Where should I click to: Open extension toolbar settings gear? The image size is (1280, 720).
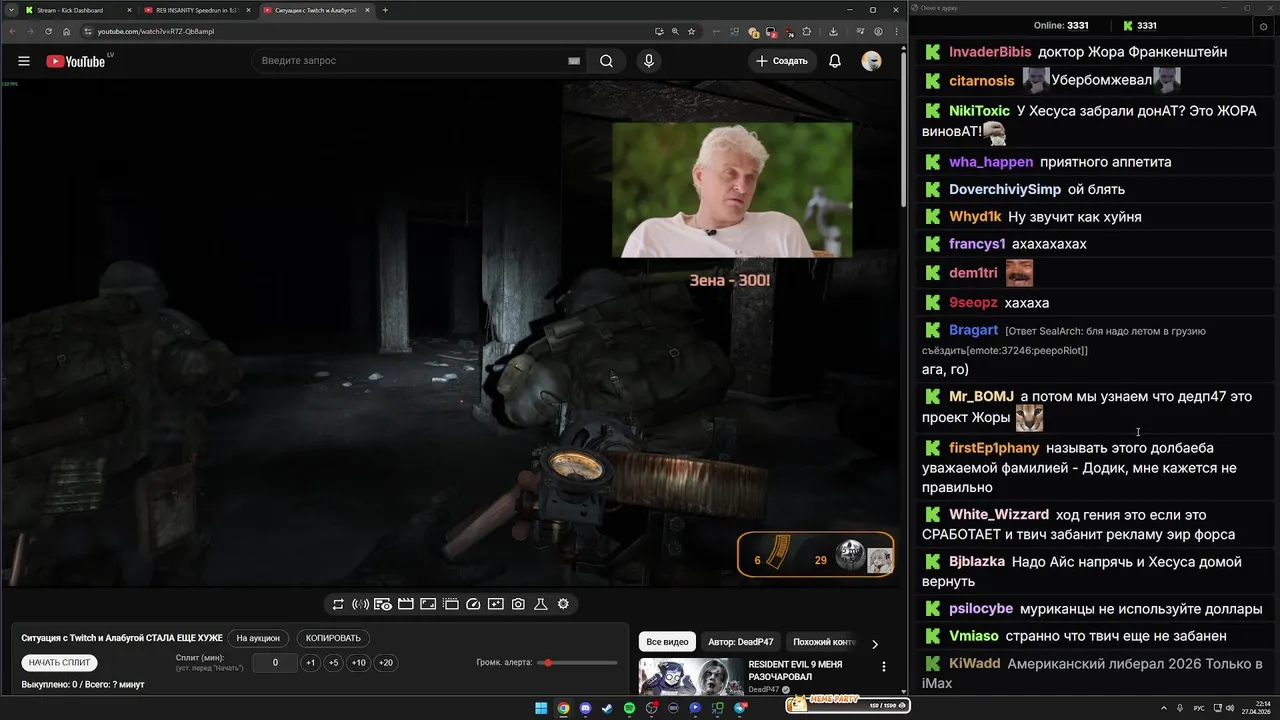pyautogui.click(x=563, y=604)
